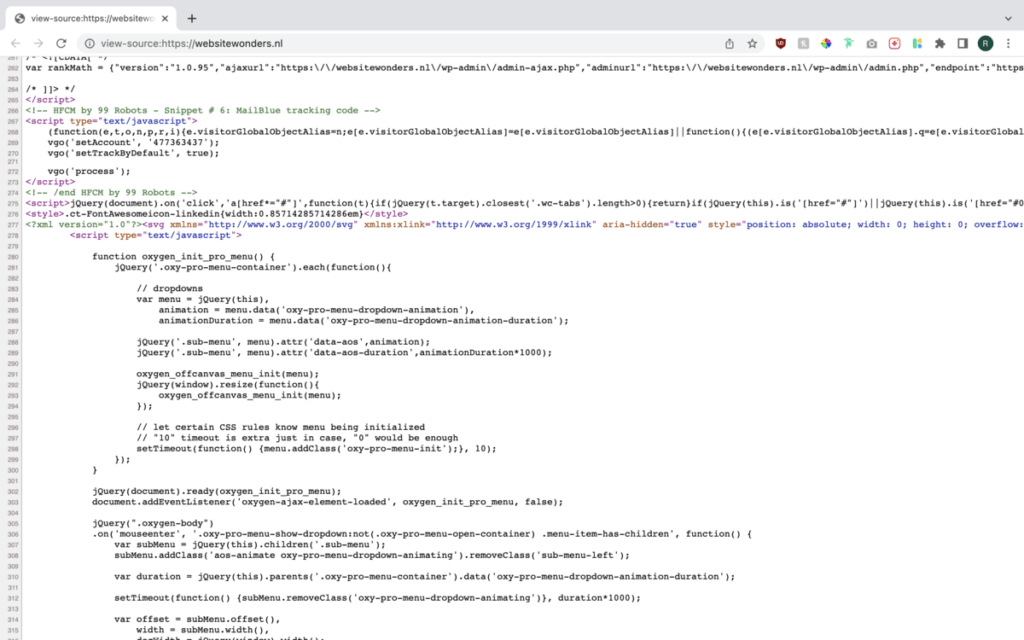Open the three-dot Chrome menu
The height and width of the screenshot is (640, 1024).
1010,44
